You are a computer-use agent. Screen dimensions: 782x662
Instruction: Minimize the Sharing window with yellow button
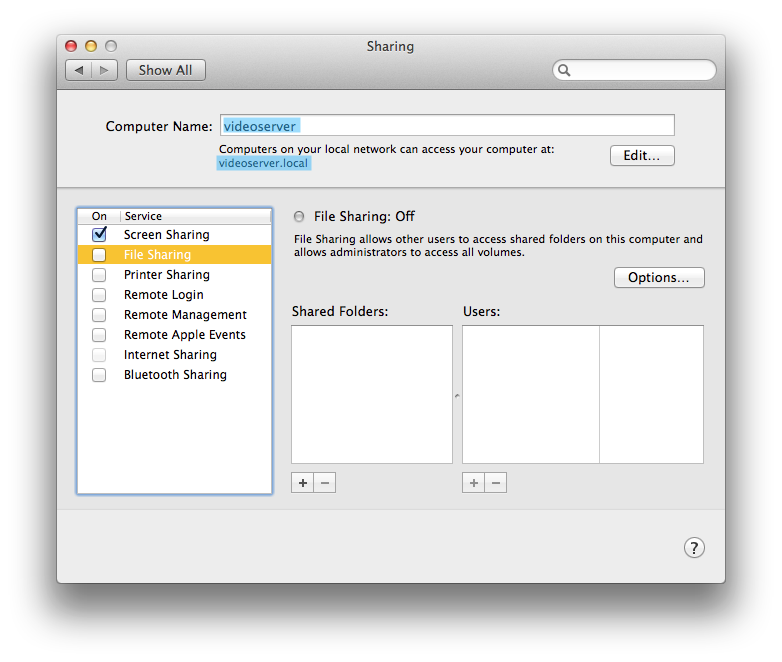[x=91, y=46]
